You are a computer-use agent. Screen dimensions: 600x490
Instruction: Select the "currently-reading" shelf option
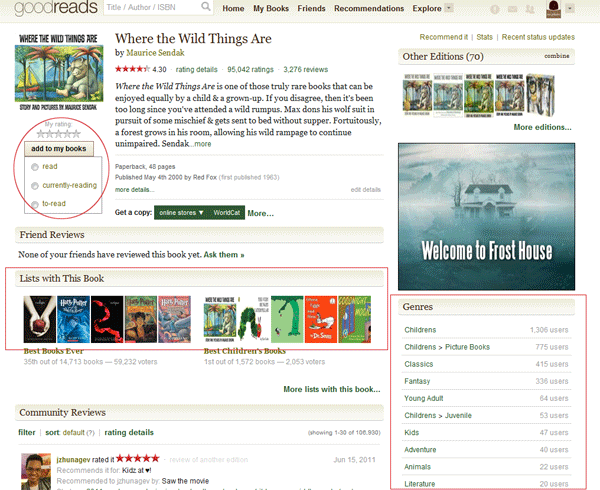(x=36, y=185)
